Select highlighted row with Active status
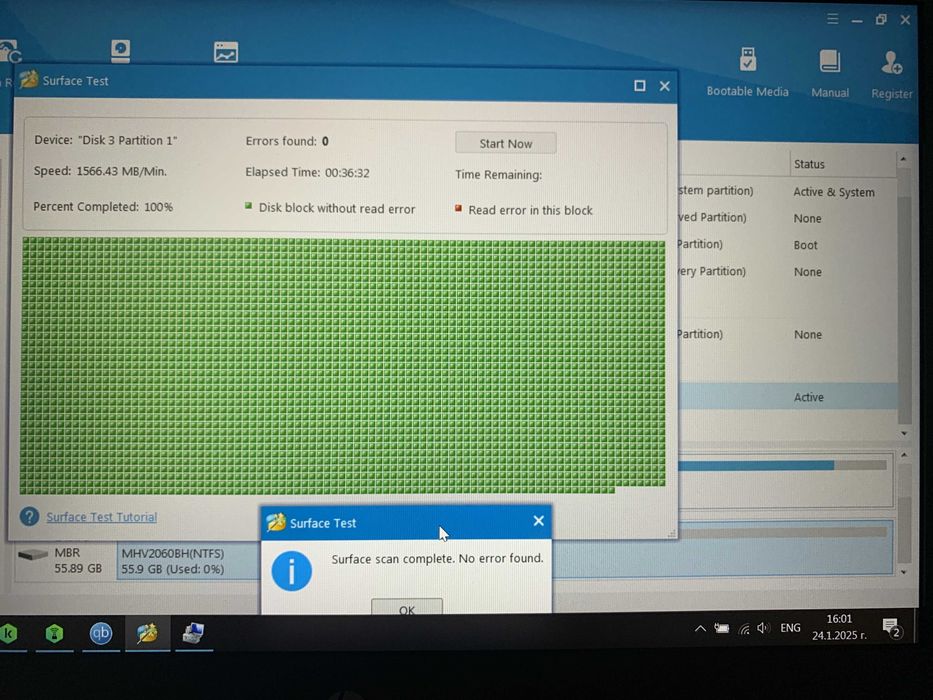This screenshot has width=933, height=700. pos(788,396)
